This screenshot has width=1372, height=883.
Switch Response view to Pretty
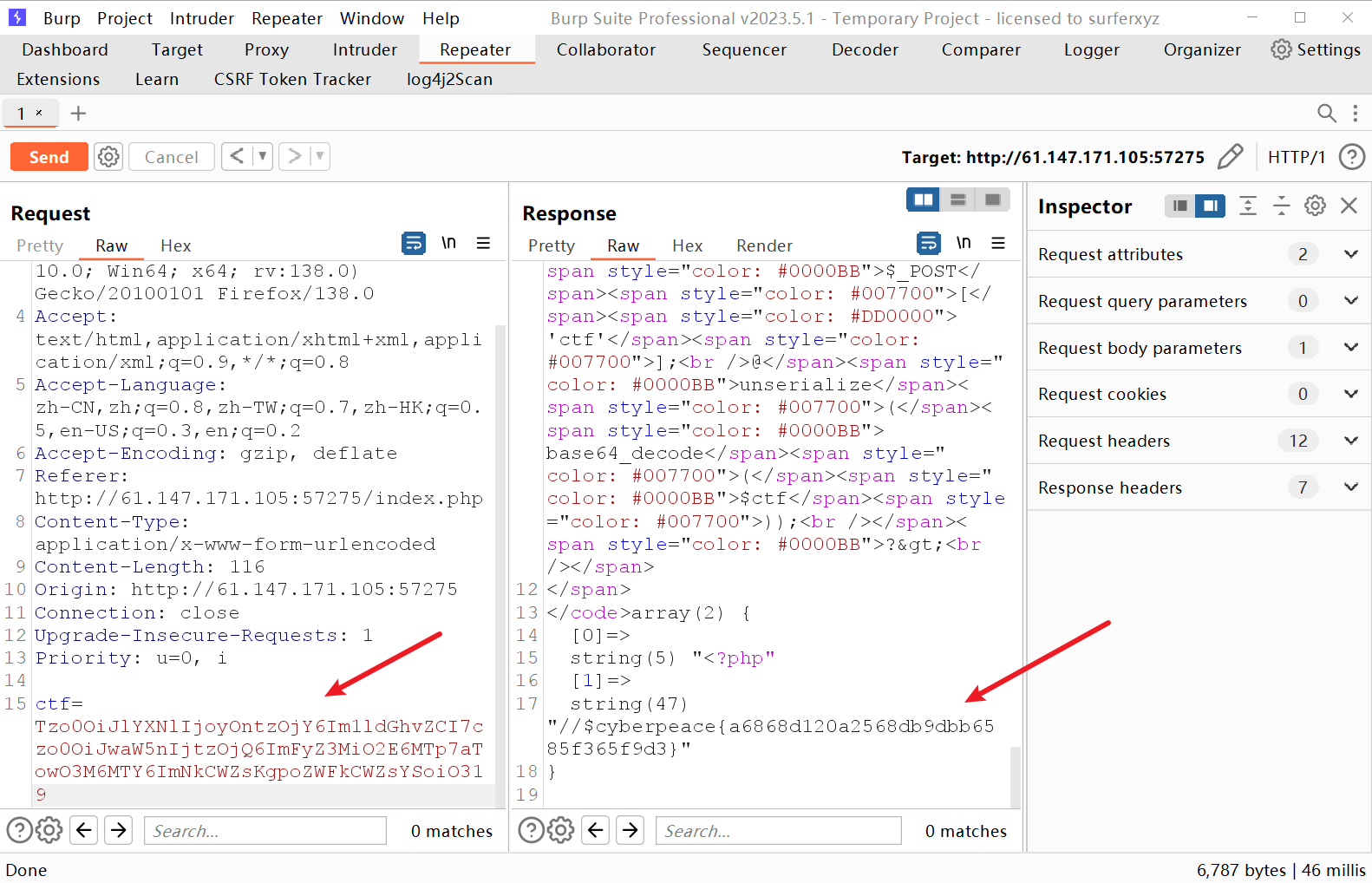(x=552, y=245)
